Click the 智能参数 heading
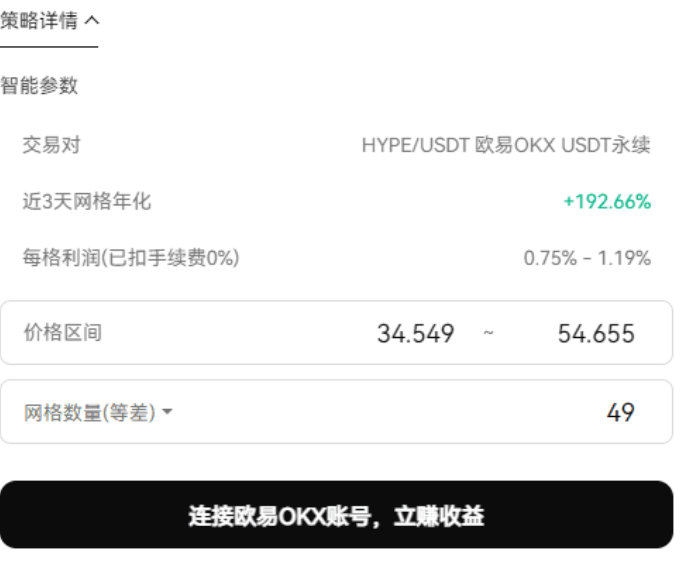This screenshot has width=698, height=566. coord(39,85)
